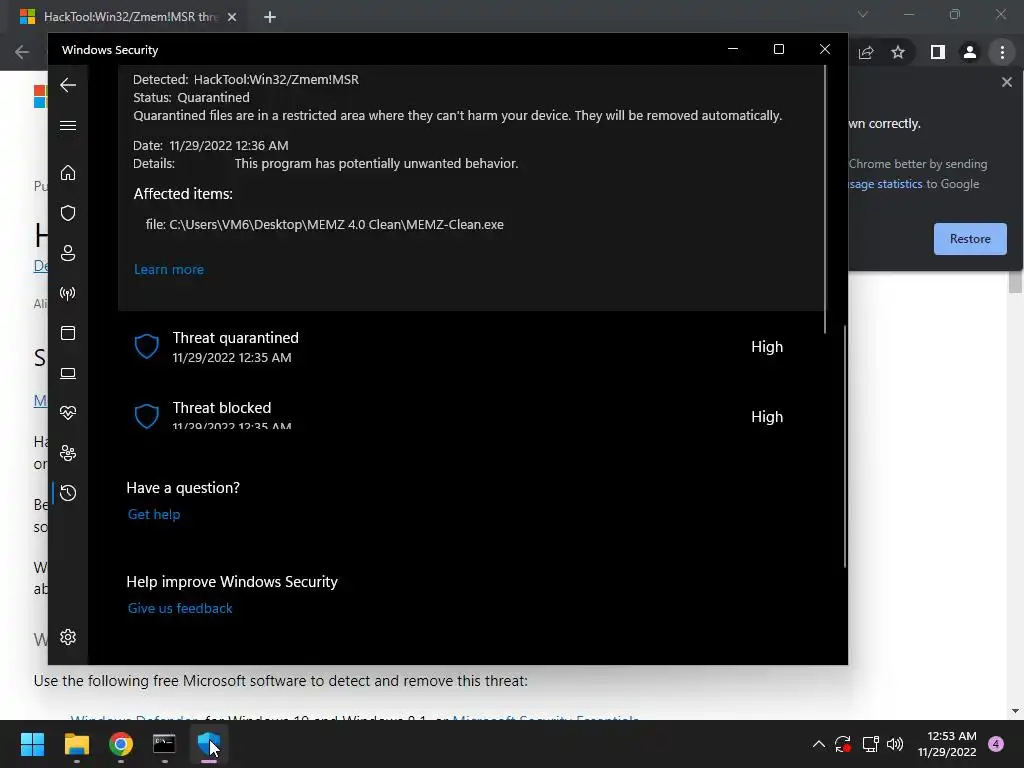The height and width of the screenshot is (768, 1024).
Task: Open Firewall & network protection icon
Action: (x=68, y=293)
